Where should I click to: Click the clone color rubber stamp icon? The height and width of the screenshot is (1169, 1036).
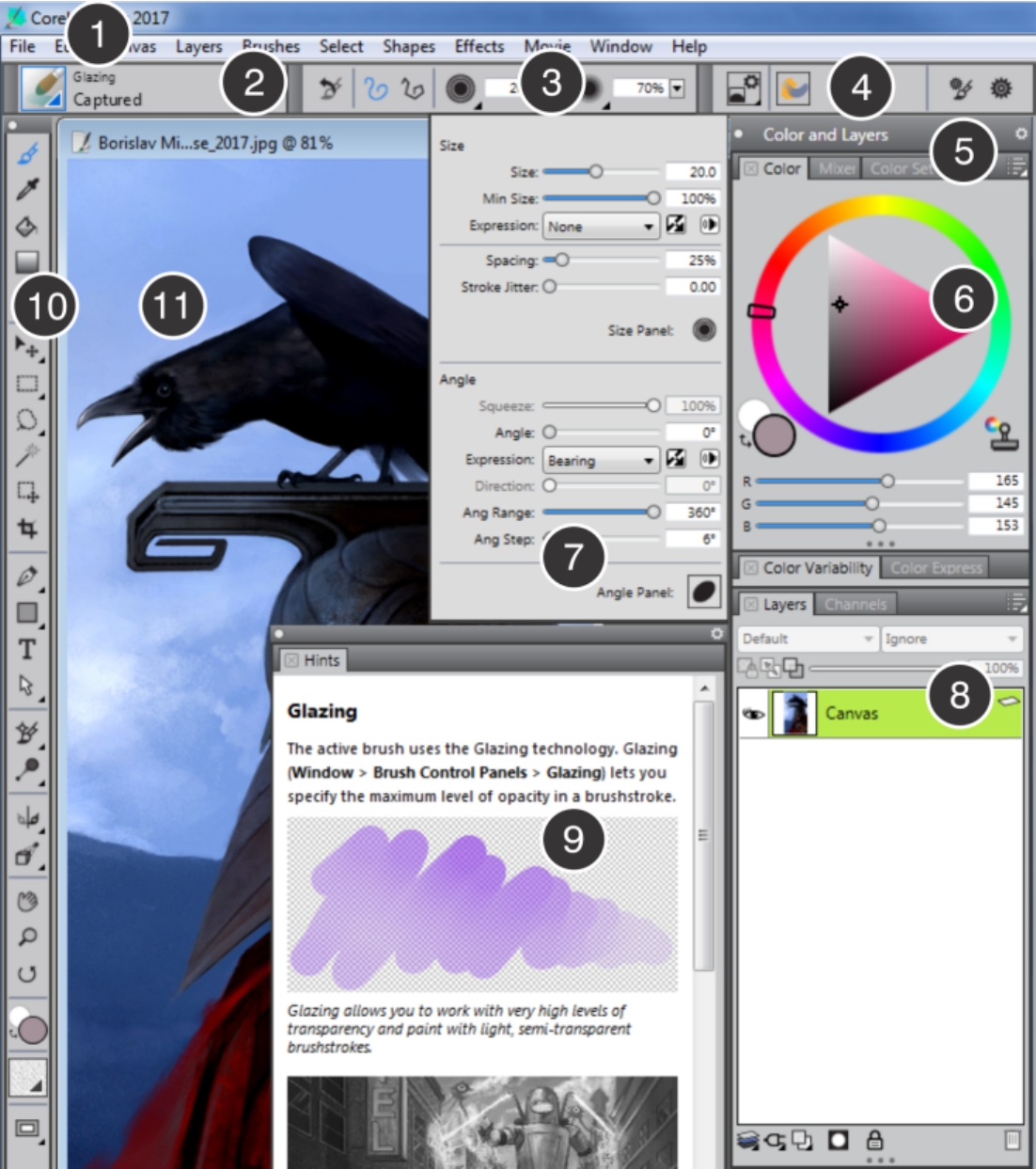[1000, 434]
